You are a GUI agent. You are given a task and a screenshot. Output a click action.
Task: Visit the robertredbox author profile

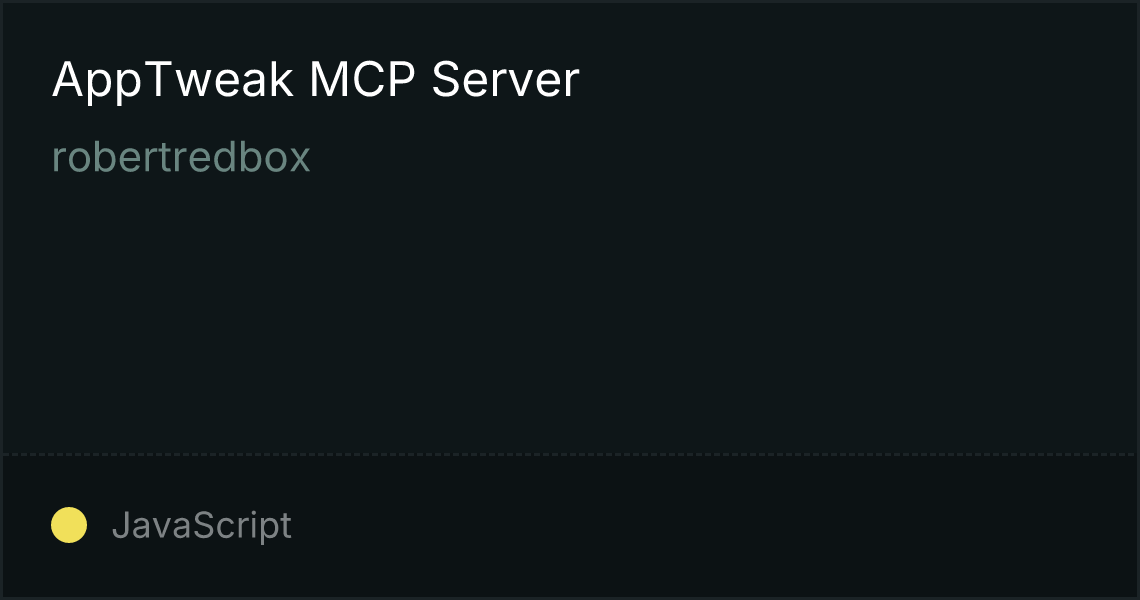pos(181,157)
